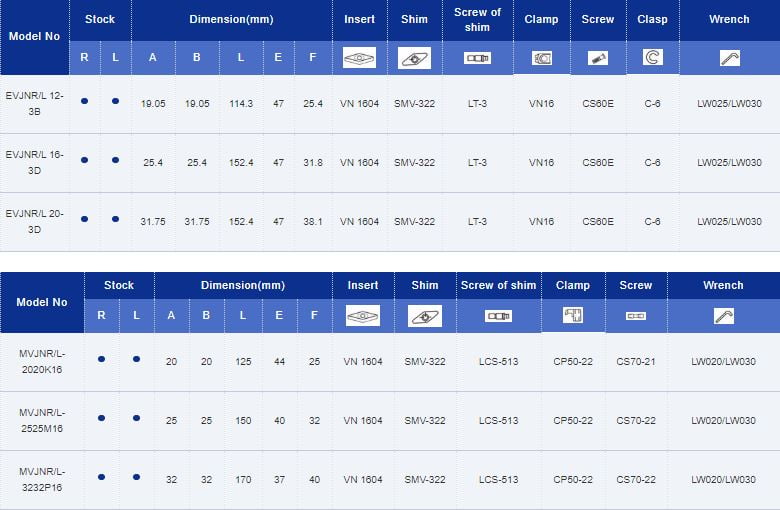Click the Insert icon in the MVJNR table header
The width and height of the screenshot is (780, 510).
[x=362, y=315]
